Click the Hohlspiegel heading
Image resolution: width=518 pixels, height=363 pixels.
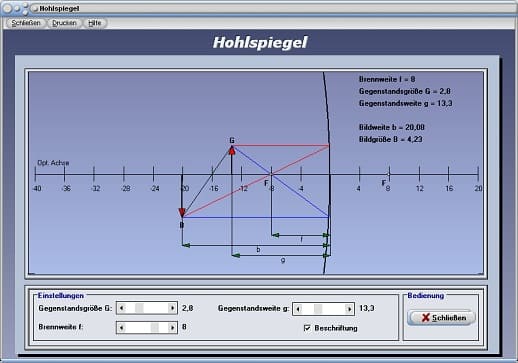tap(260, 43)
